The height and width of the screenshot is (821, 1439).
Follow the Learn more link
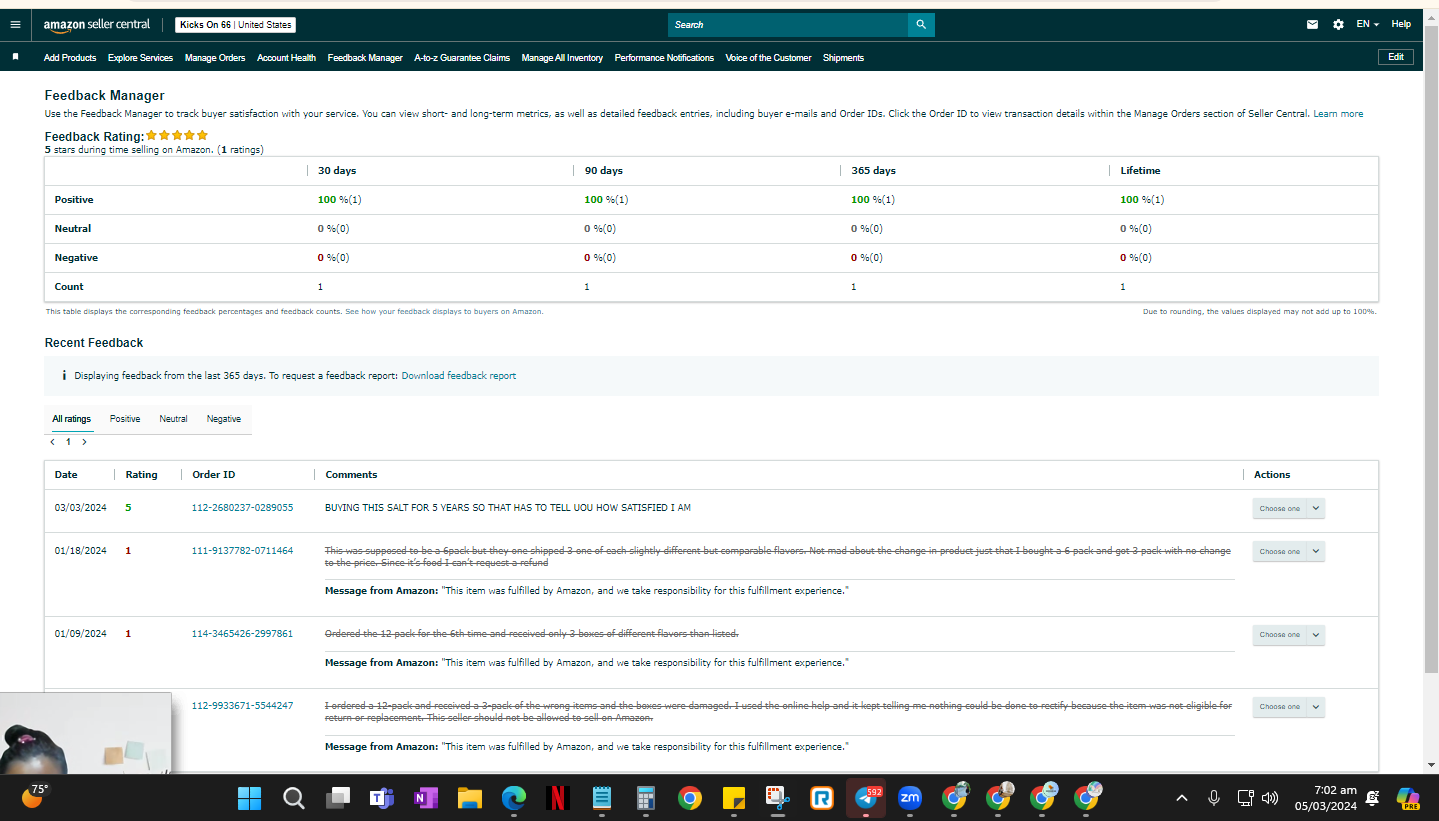point(1338,114)
